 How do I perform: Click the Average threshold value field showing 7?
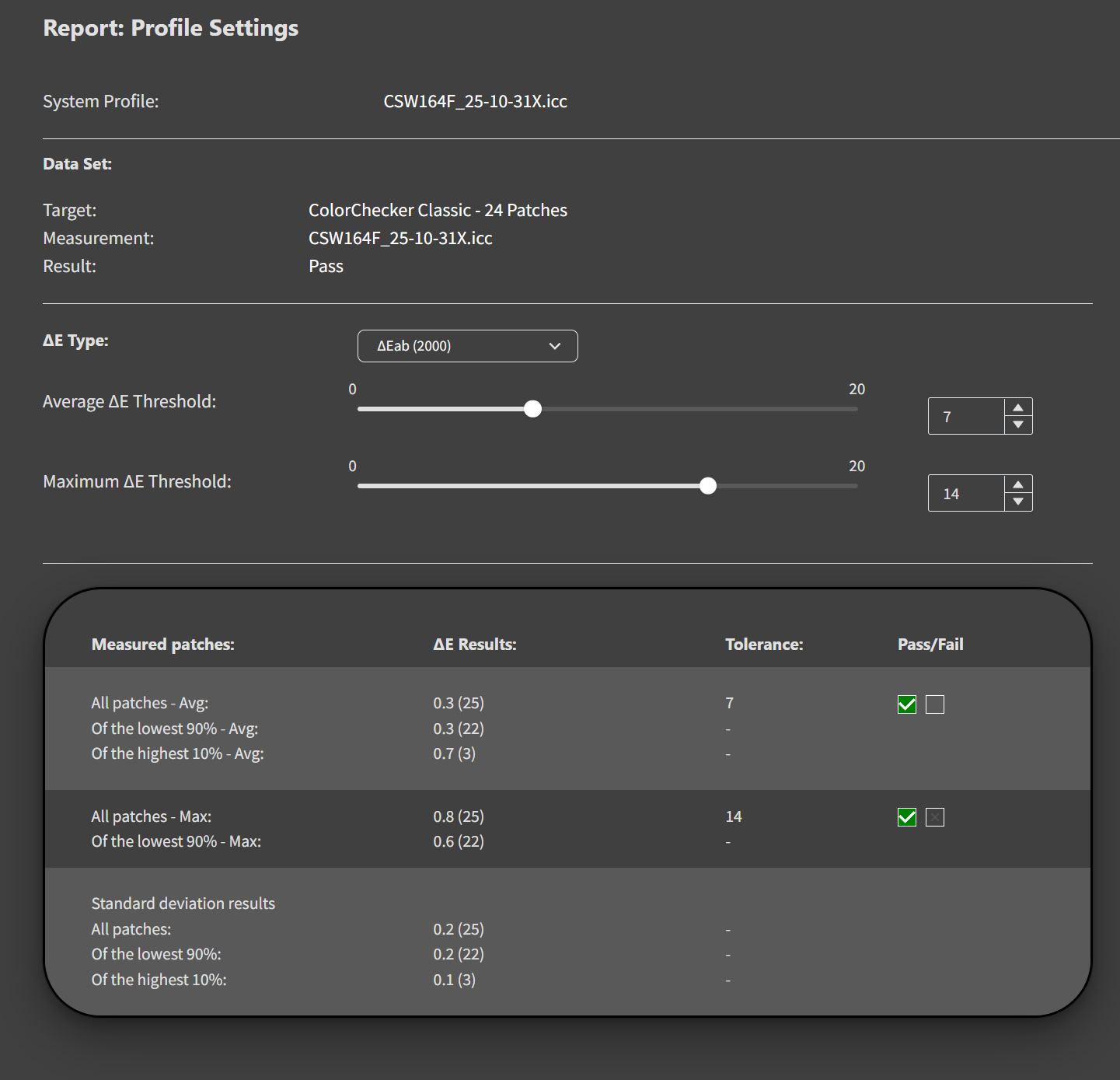tap(966, 417)
